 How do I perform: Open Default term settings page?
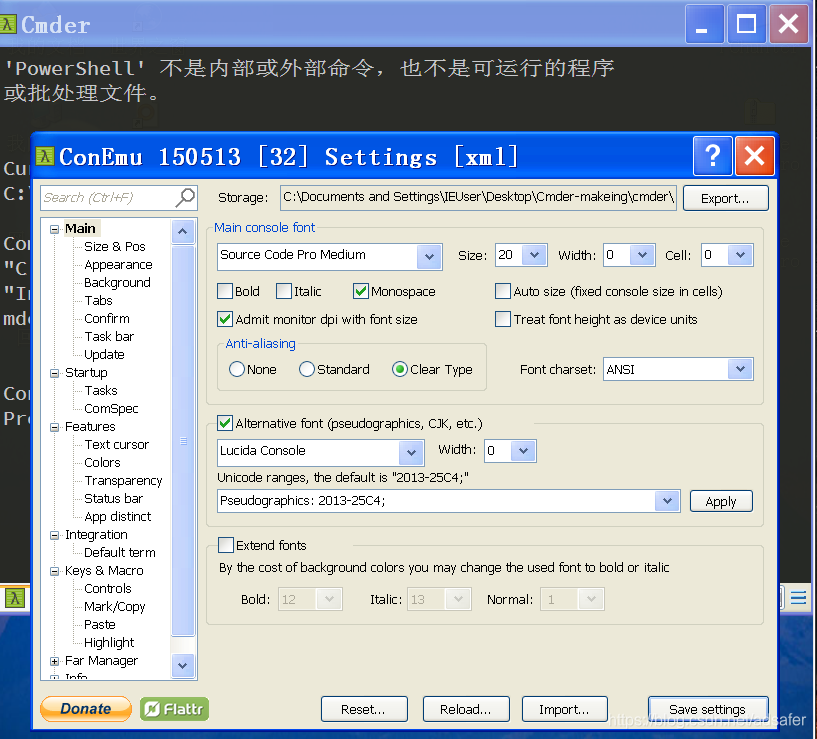[x=120, y=552]
